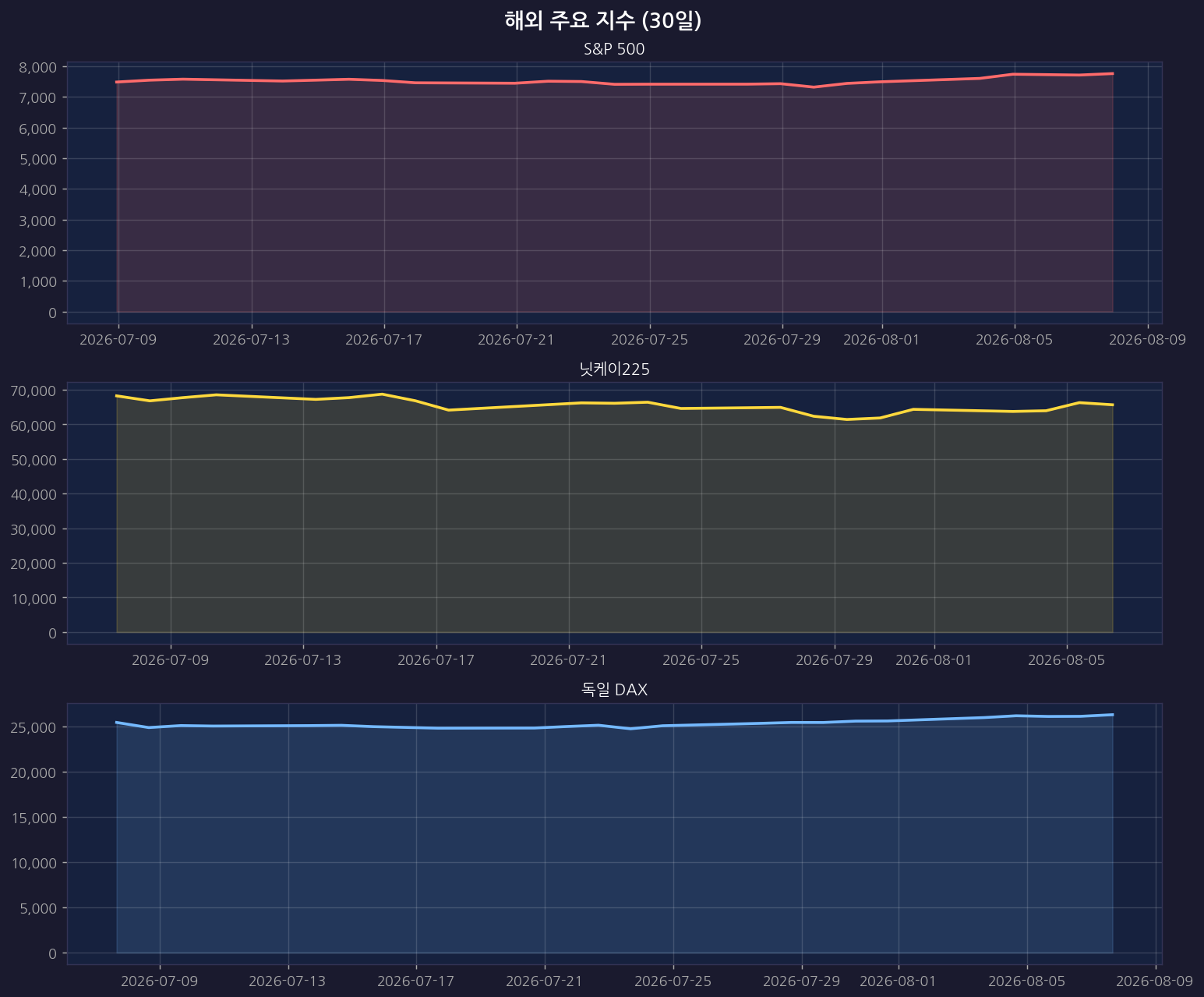Click the 25,000 y-axis label on DAX
The width and height of the screenshot is (1204, 997).
(34, 727)
